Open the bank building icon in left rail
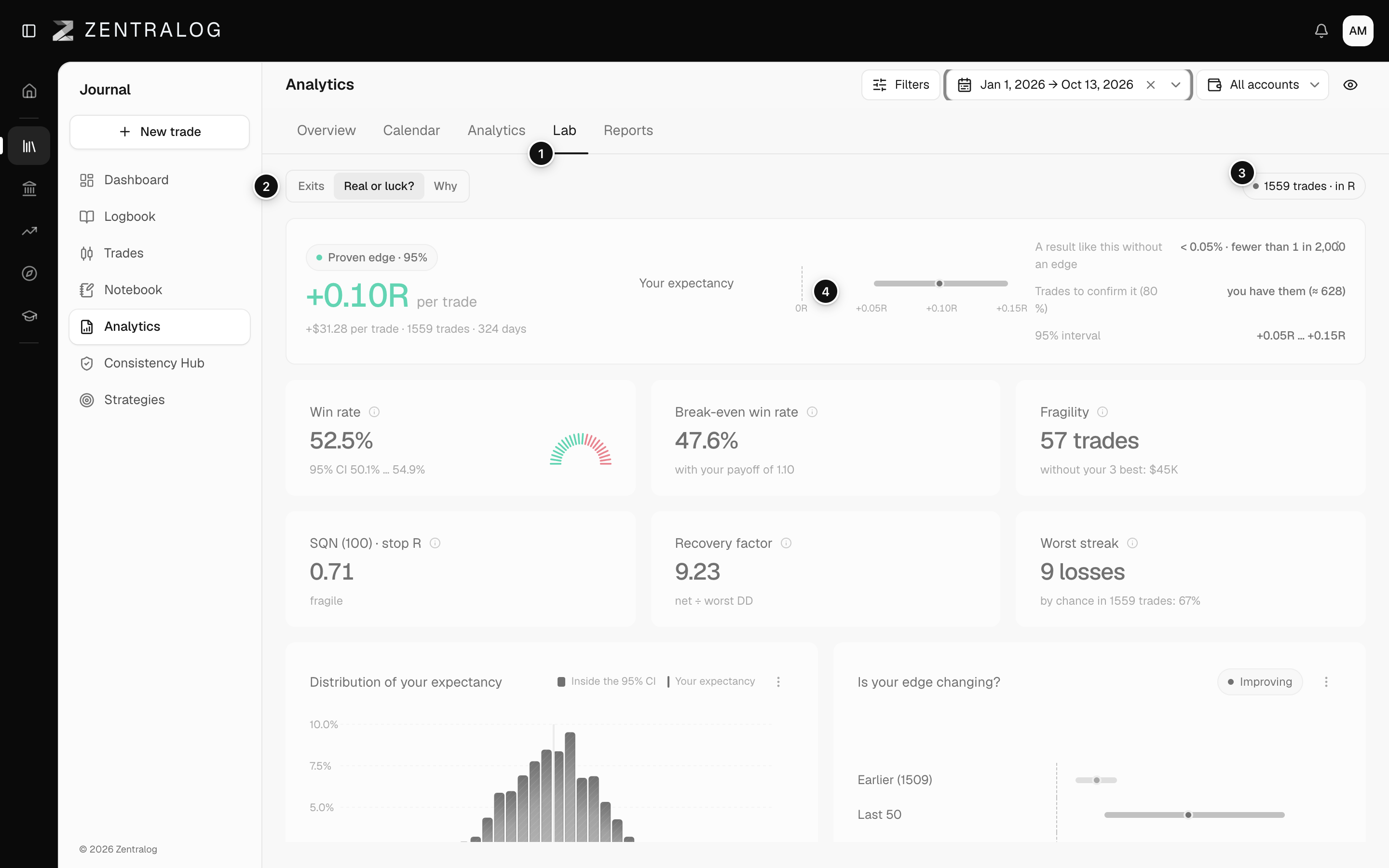This screenshot has height=868, width=1389. tap(29, 188)
